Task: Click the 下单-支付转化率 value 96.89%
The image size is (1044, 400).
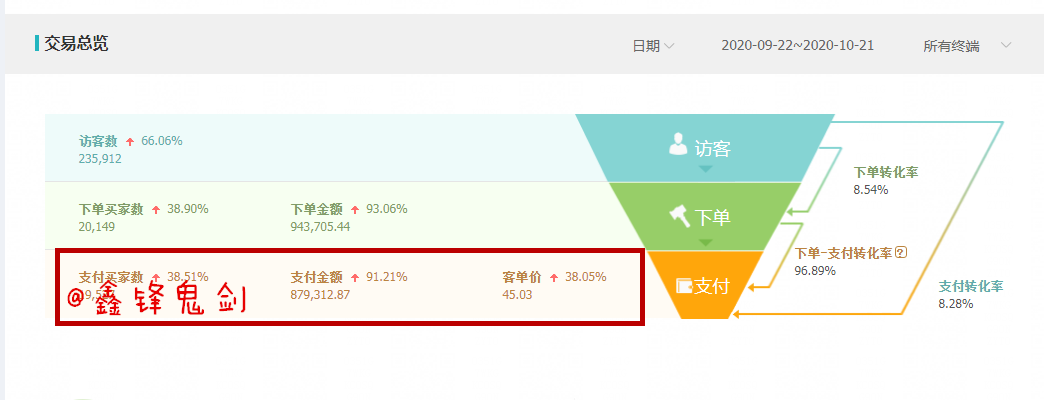Action: point(815,270)
